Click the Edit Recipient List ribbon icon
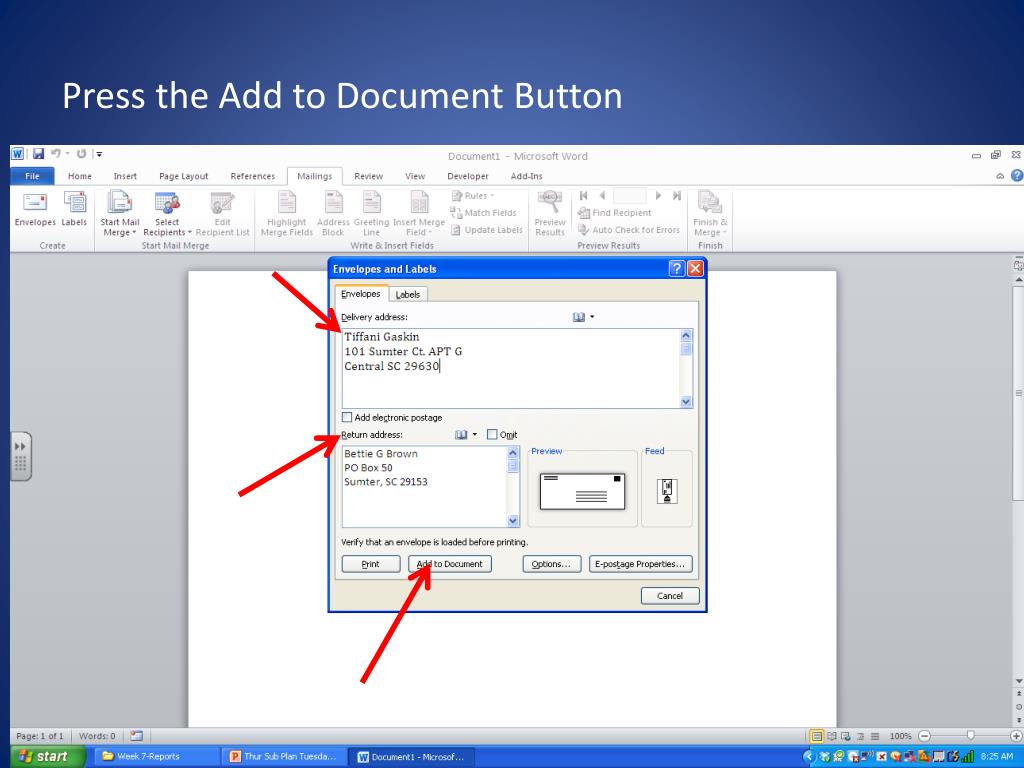Screen dimensions: 1024x768 [223, 214]
